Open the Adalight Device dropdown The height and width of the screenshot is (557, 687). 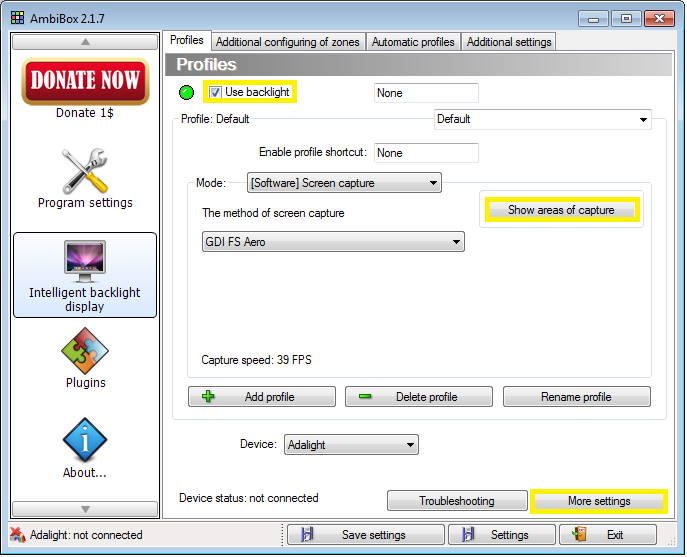coord(351,445)
